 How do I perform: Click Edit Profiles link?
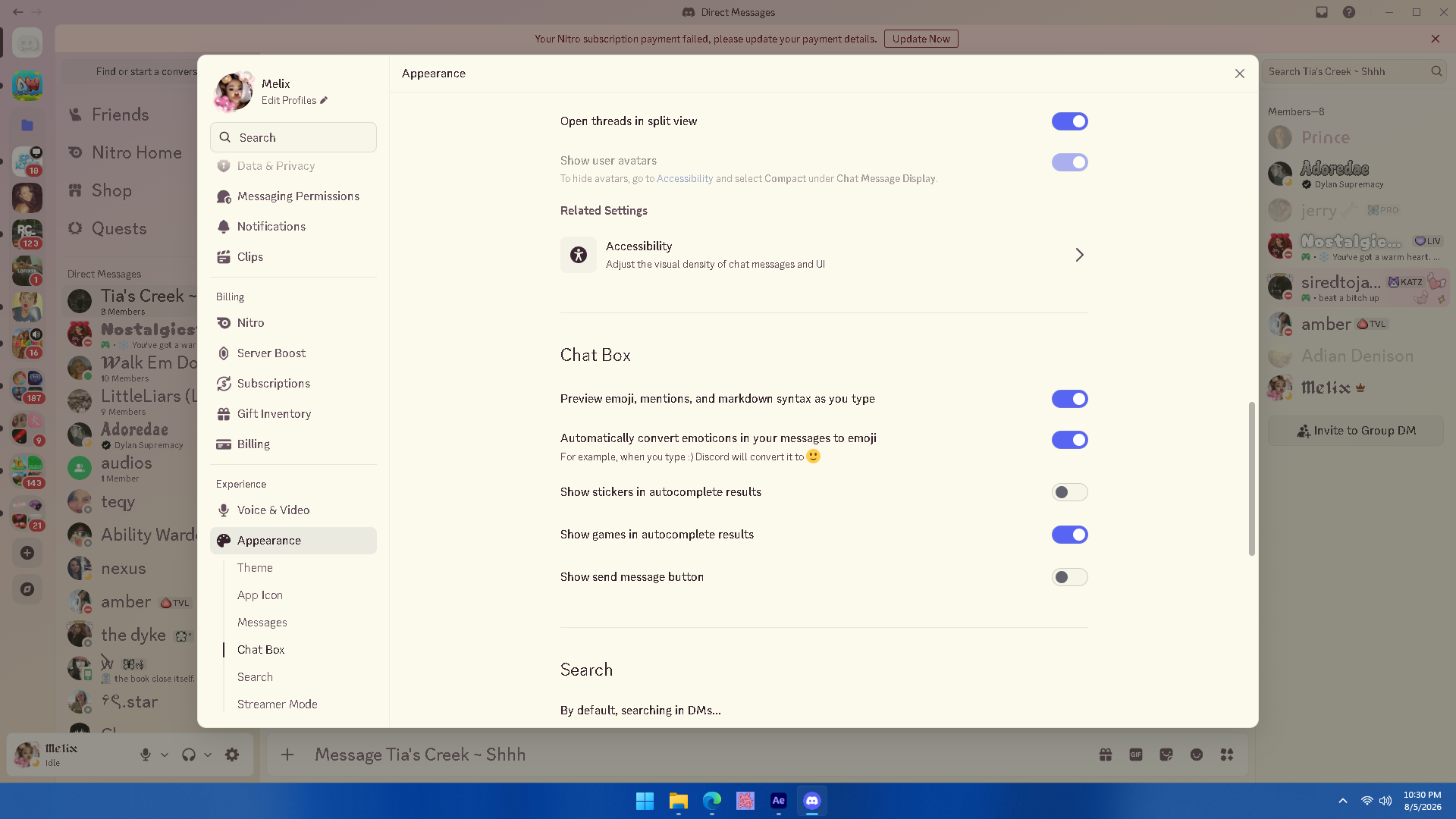click(294, 100)
